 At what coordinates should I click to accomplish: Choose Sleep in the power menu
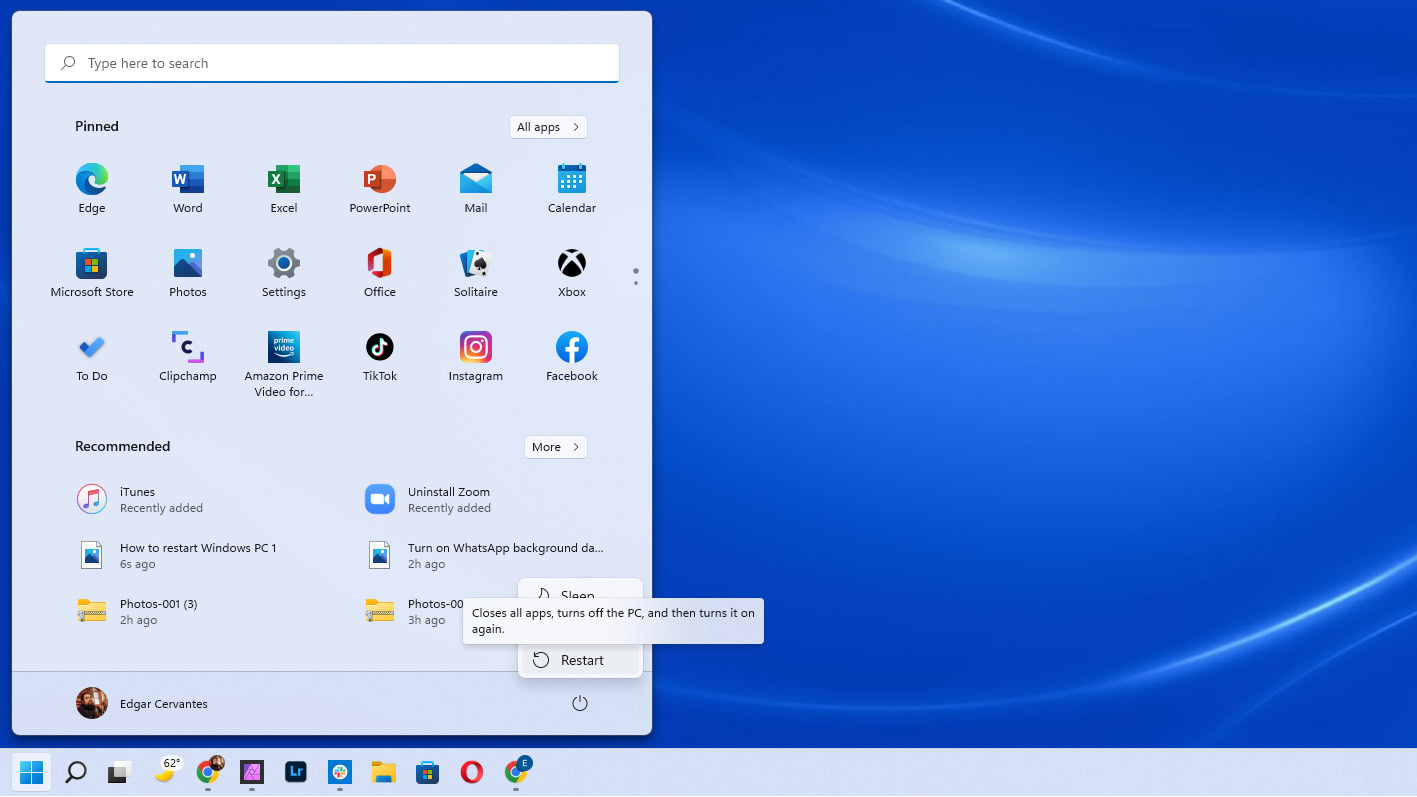click(580, 592)
